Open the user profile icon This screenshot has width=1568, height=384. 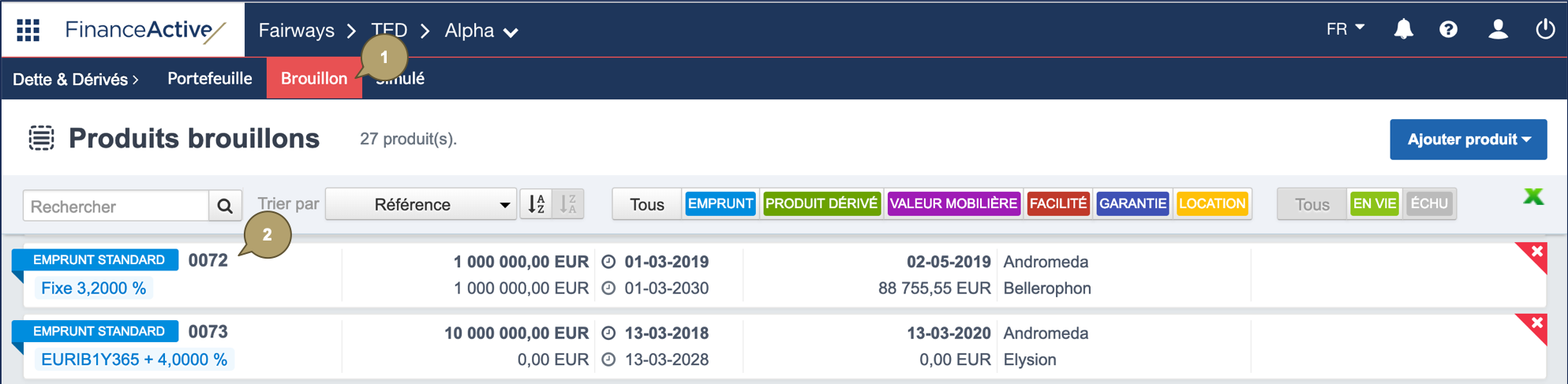(x=1497, y=29)
